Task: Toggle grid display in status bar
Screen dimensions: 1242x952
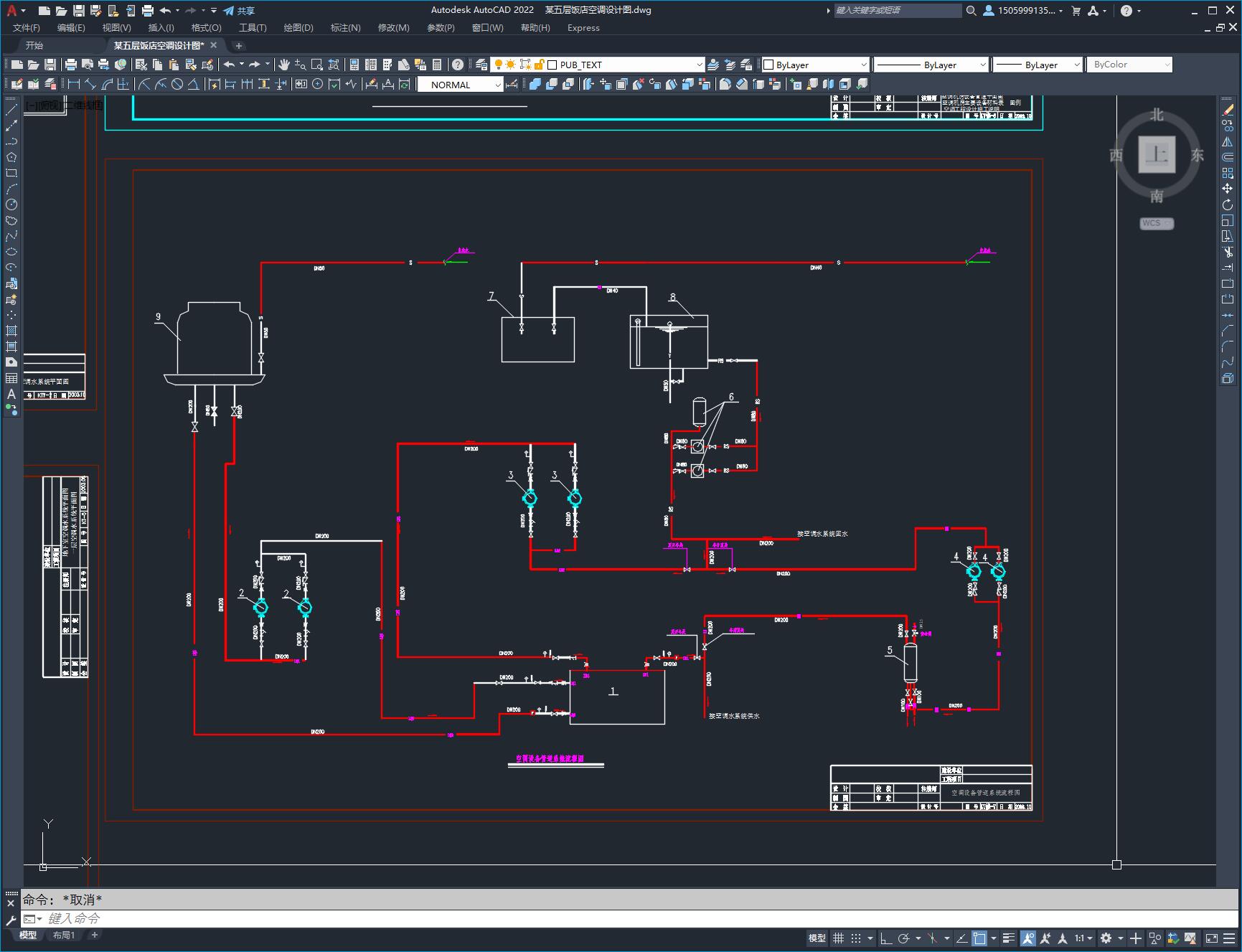Action: point(838,938)
